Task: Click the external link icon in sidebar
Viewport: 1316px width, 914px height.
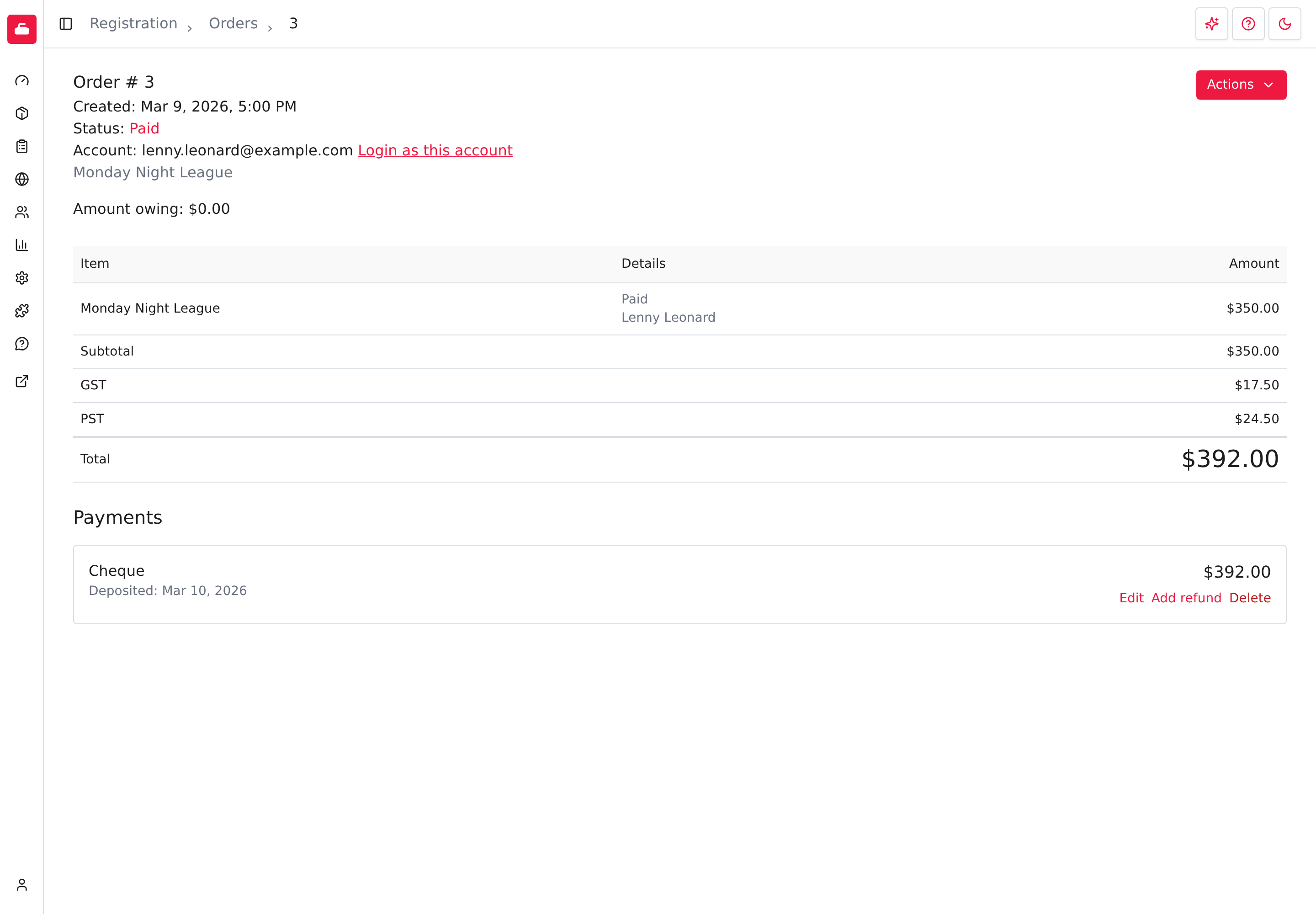Action: pyautogui.click(x=22, y=382)
